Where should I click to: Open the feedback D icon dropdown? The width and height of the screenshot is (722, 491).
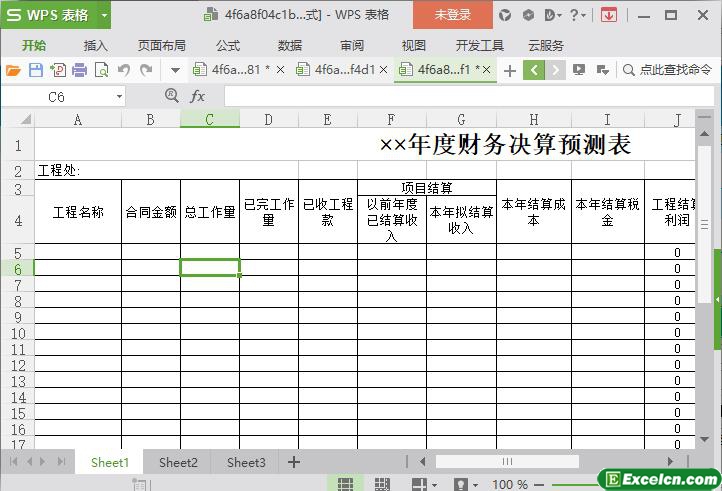point(553,15)
